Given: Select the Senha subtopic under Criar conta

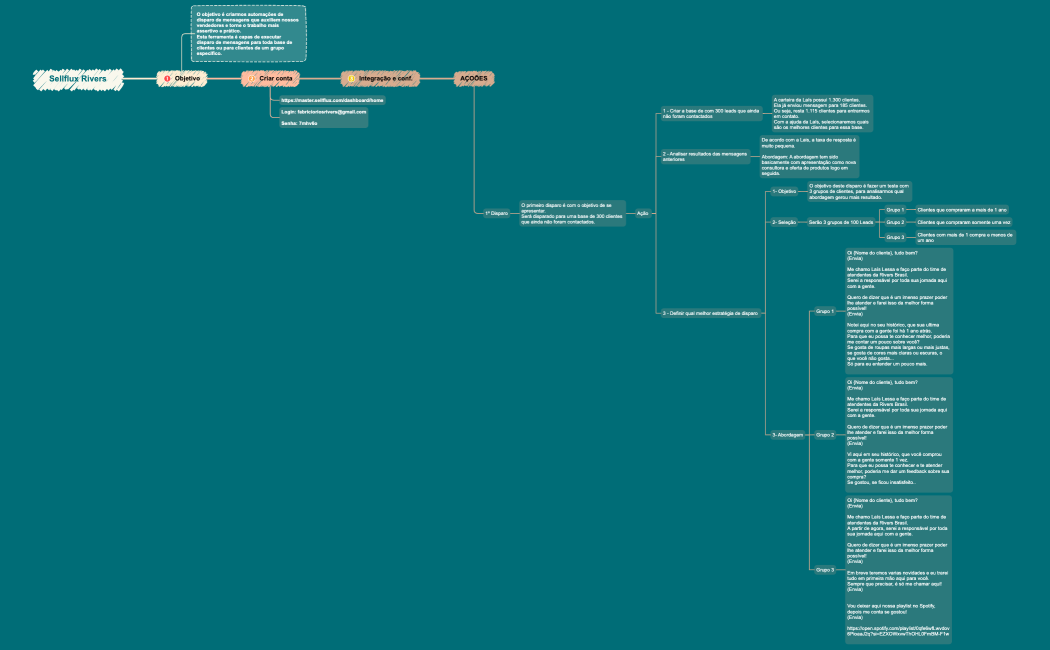Looking at the screenshot, I should point(299,123).
